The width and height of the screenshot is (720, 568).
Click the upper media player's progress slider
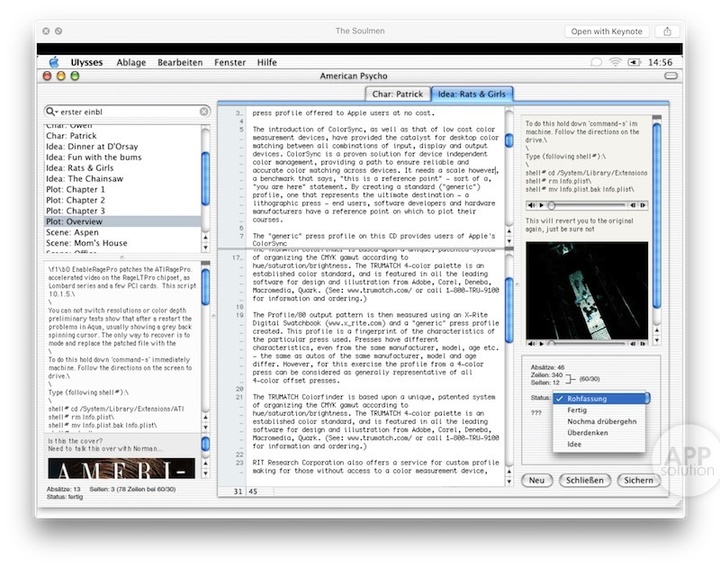(x=590, y=205)
